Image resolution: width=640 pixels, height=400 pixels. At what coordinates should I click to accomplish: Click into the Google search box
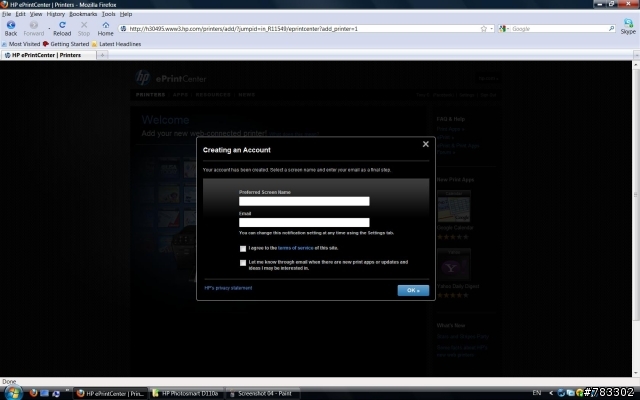[558, 29]
